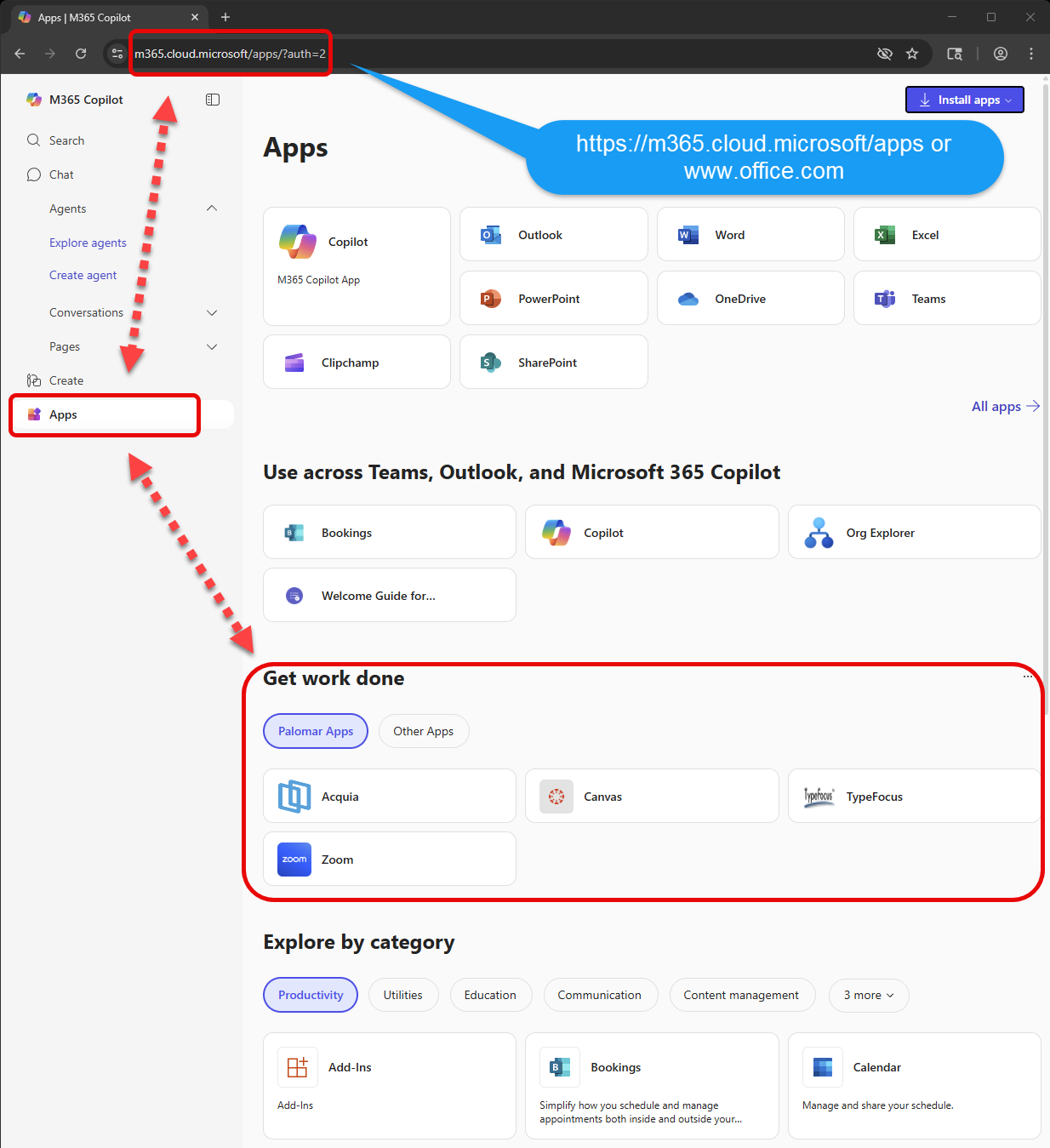Click the Create agent link
The width and height of the screenshot is (1050, 1148).
[83, 275]
